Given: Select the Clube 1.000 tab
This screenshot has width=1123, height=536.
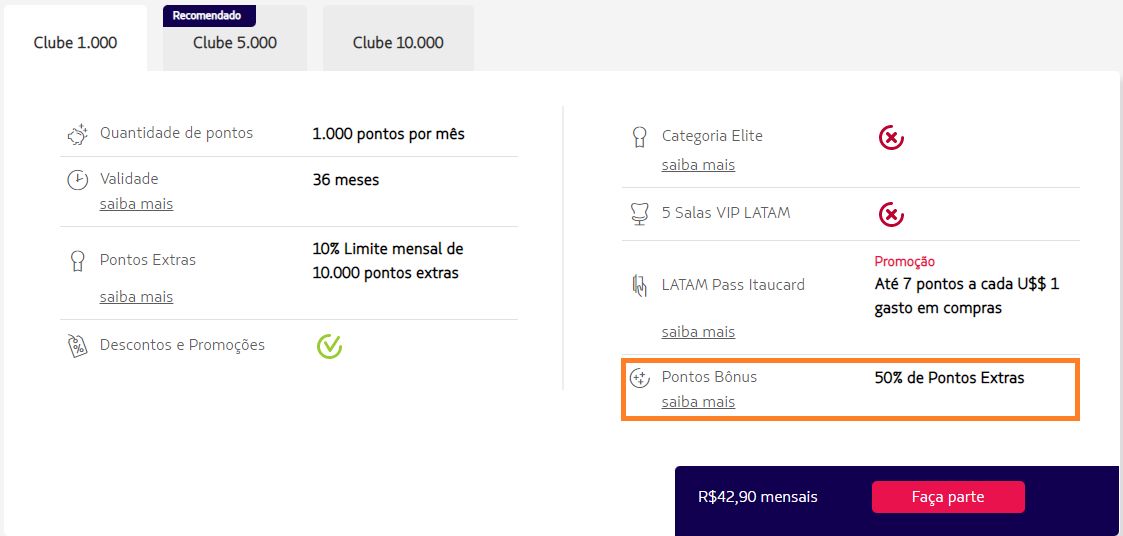Looking at the screenshot, I should 75,42.
